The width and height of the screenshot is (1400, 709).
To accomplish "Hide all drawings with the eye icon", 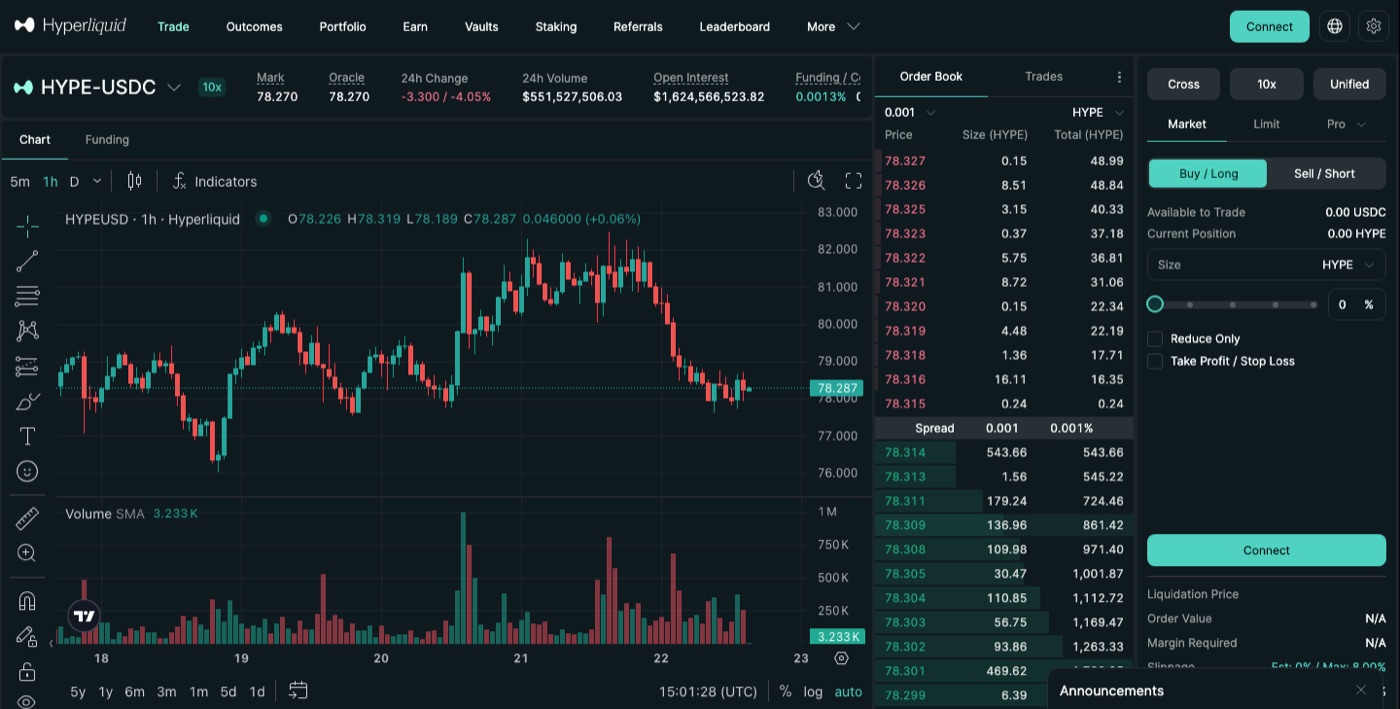I will point(27,702).
